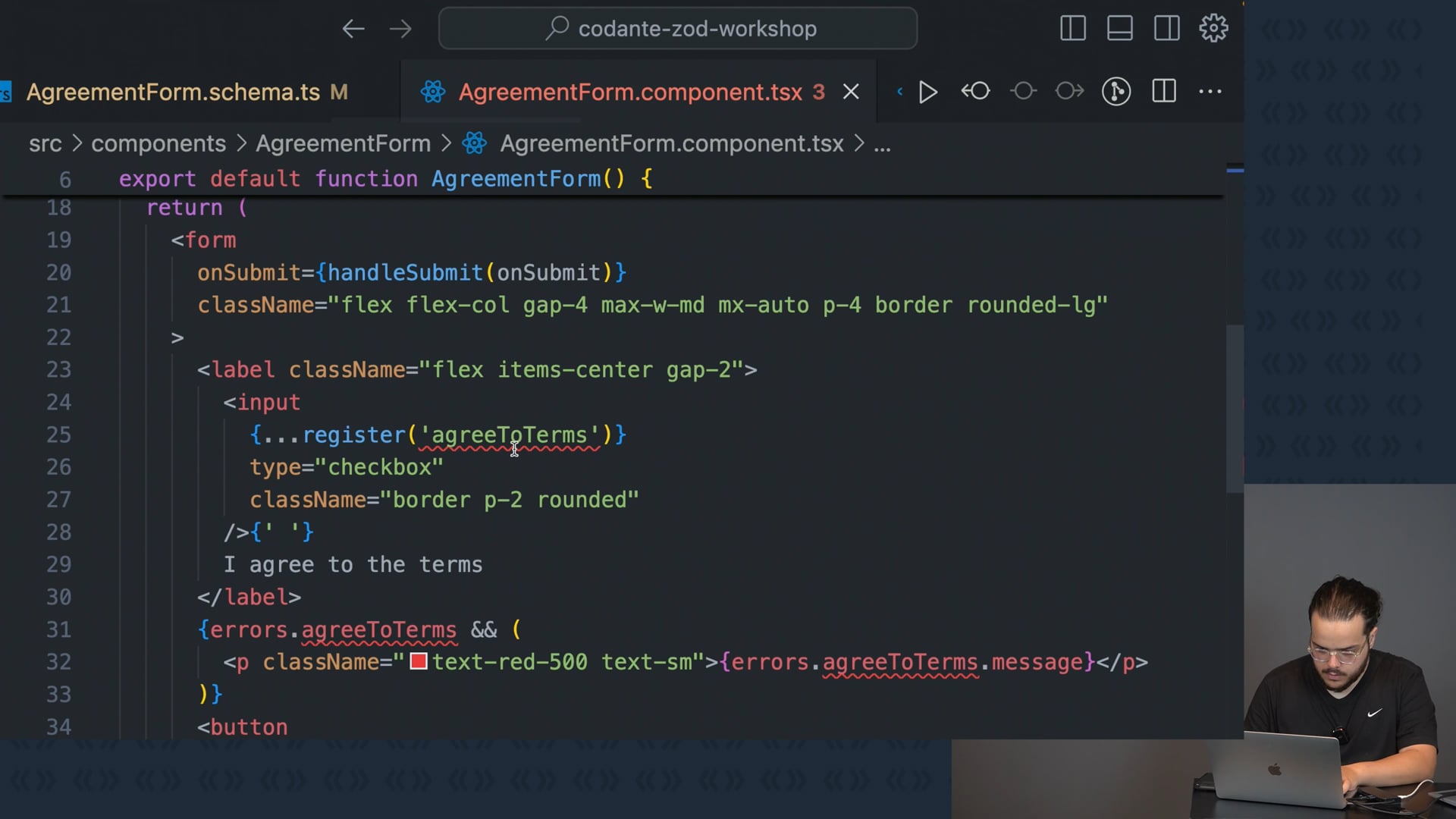Switch to the AgreementForm.schema.ts tab
This screenshot has width=1456, height=819.
(x=173, y=93)
